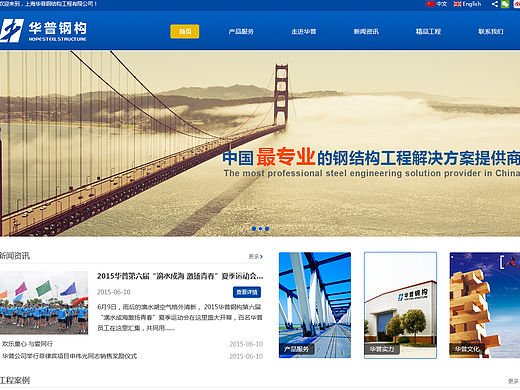Click the 工程案例 section heading
Image resolution: width=520 pixels, height=390 pixels.
15,380
